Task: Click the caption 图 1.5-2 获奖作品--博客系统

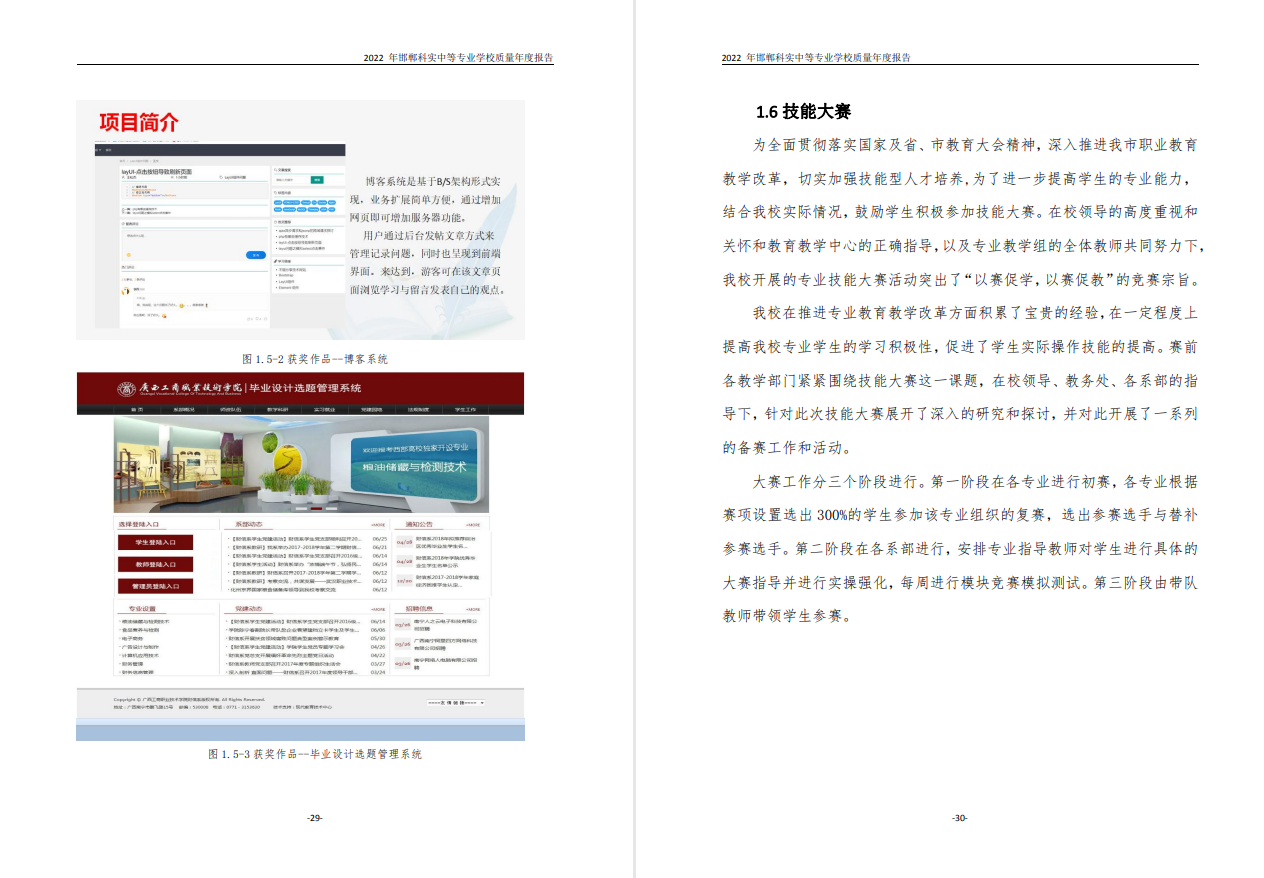Action: coord(315,359)
